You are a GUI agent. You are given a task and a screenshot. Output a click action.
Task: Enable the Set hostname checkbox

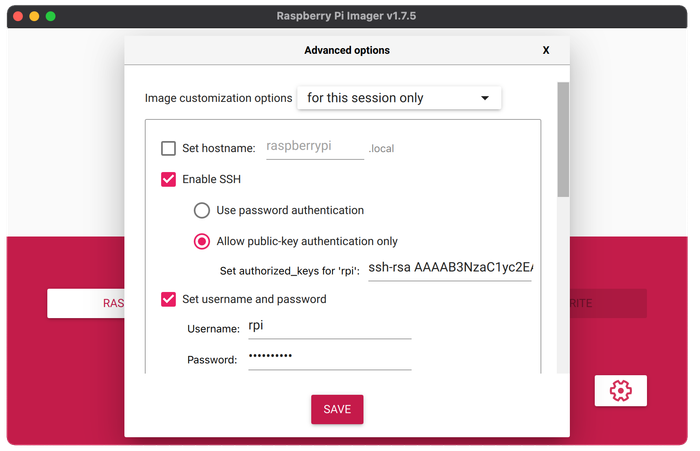(x=169, y=149)
